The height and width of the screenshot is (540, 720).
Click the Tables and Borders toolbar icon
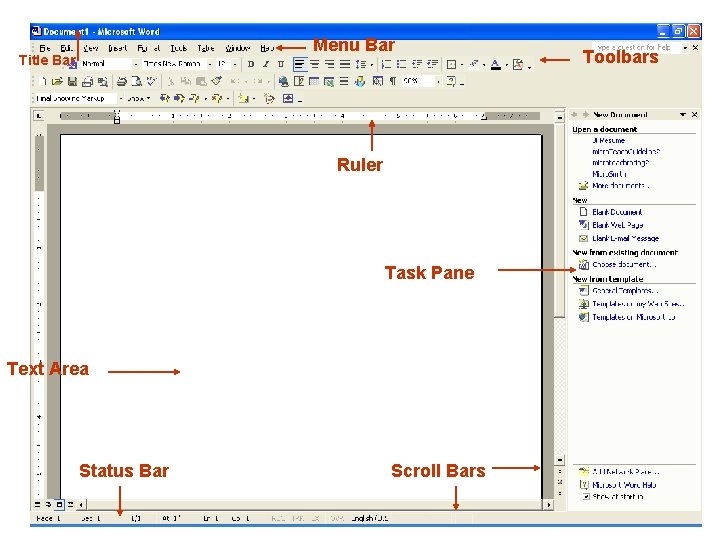299,81
